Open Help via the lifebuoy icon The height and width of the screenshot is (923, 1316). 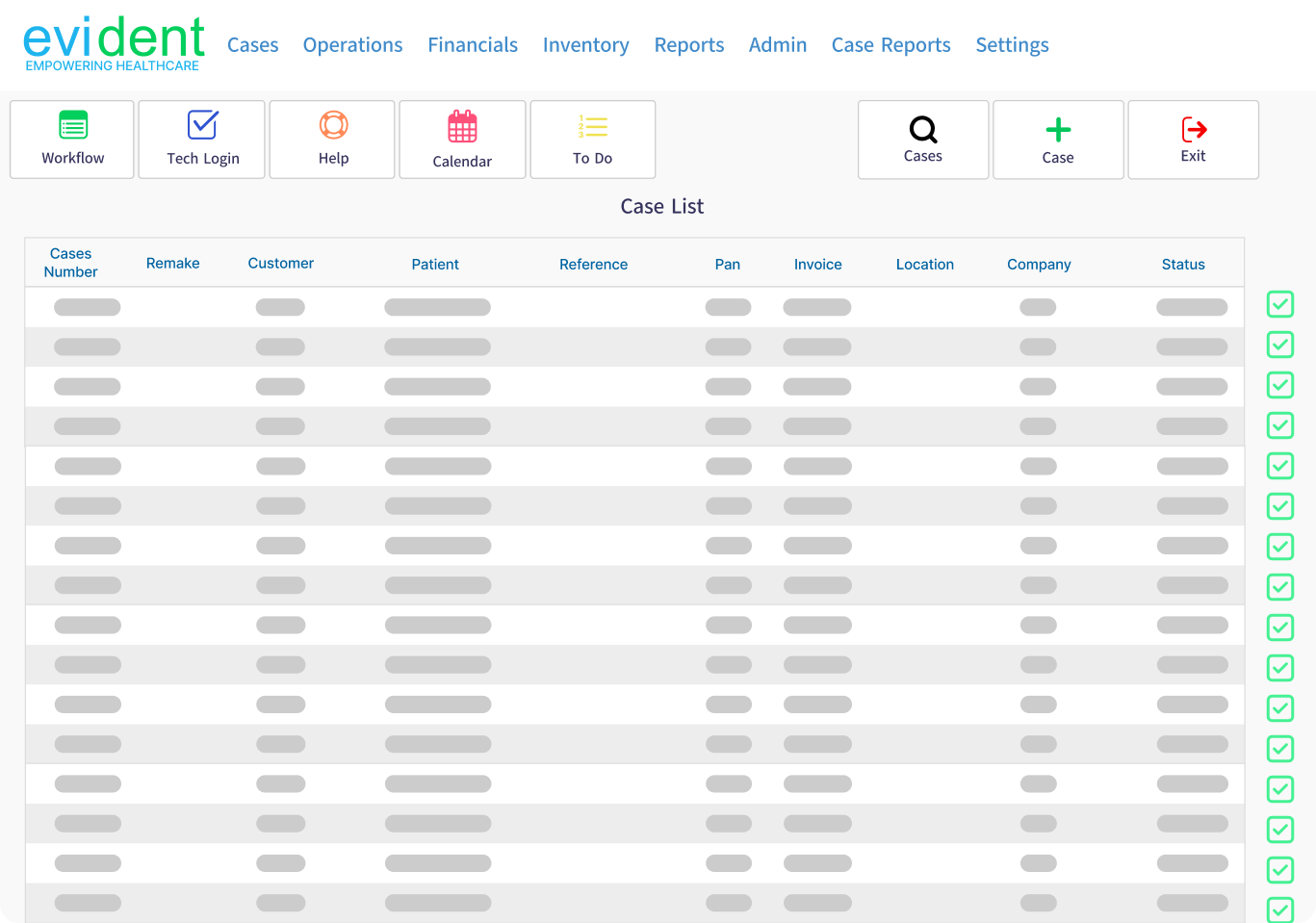pyautogui.click(x=333, y=125)
